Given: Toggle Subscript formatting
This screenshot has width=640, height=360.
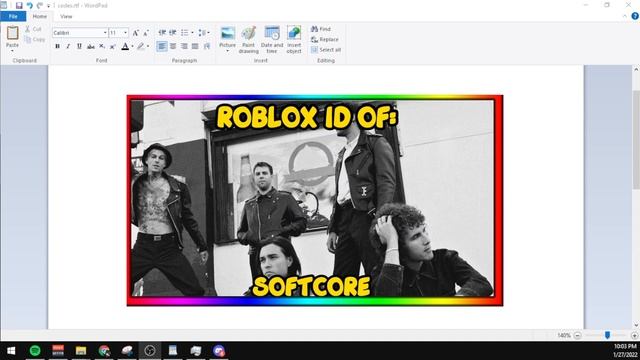Looking at the screenshot, I should [x=102, y=46].
